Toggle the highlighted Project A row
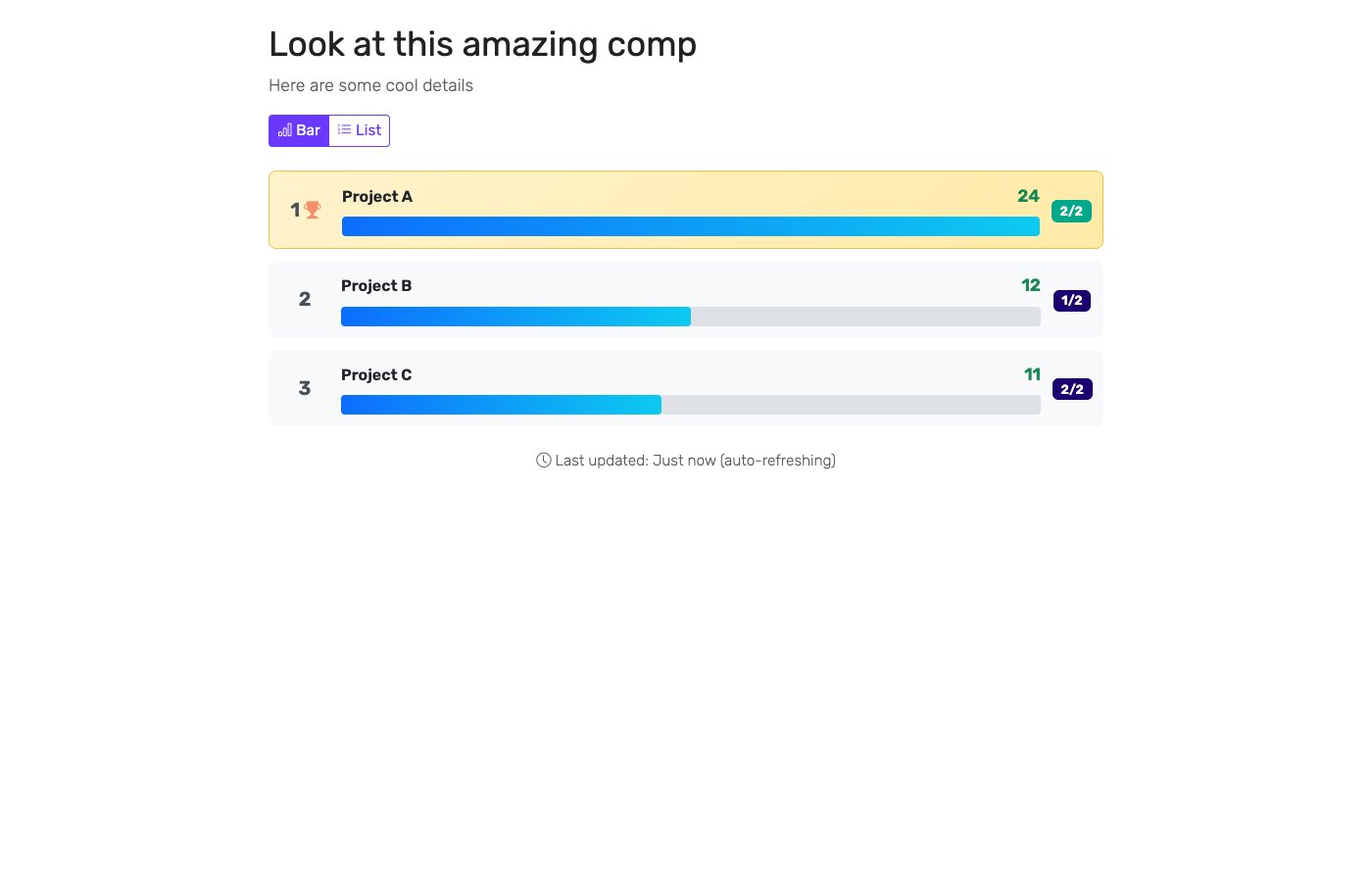Viewport: 1372px width, 882px height. pyautogui.click(x=686, y=210)
